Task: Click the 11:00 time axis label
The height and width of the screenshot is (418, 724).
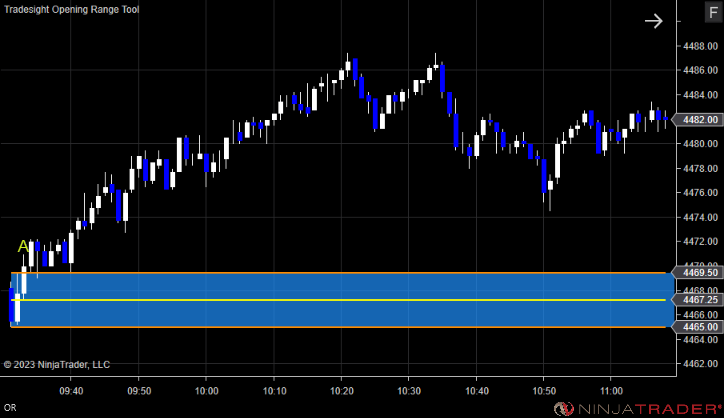Action: click(611, 391)
